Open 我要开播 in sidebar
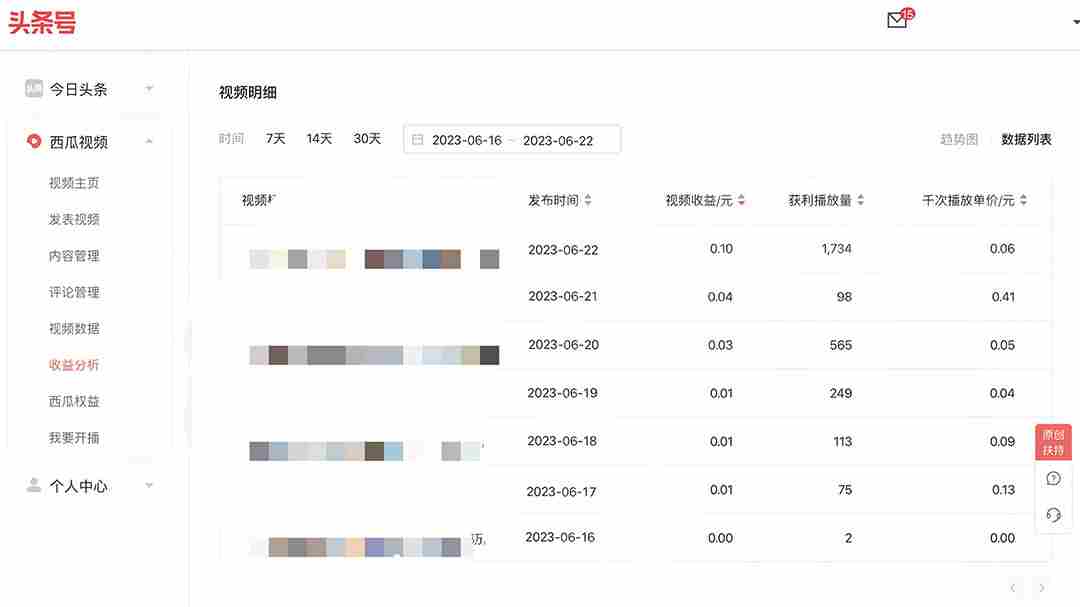The image size is (1080, 607). pos(74,438)
